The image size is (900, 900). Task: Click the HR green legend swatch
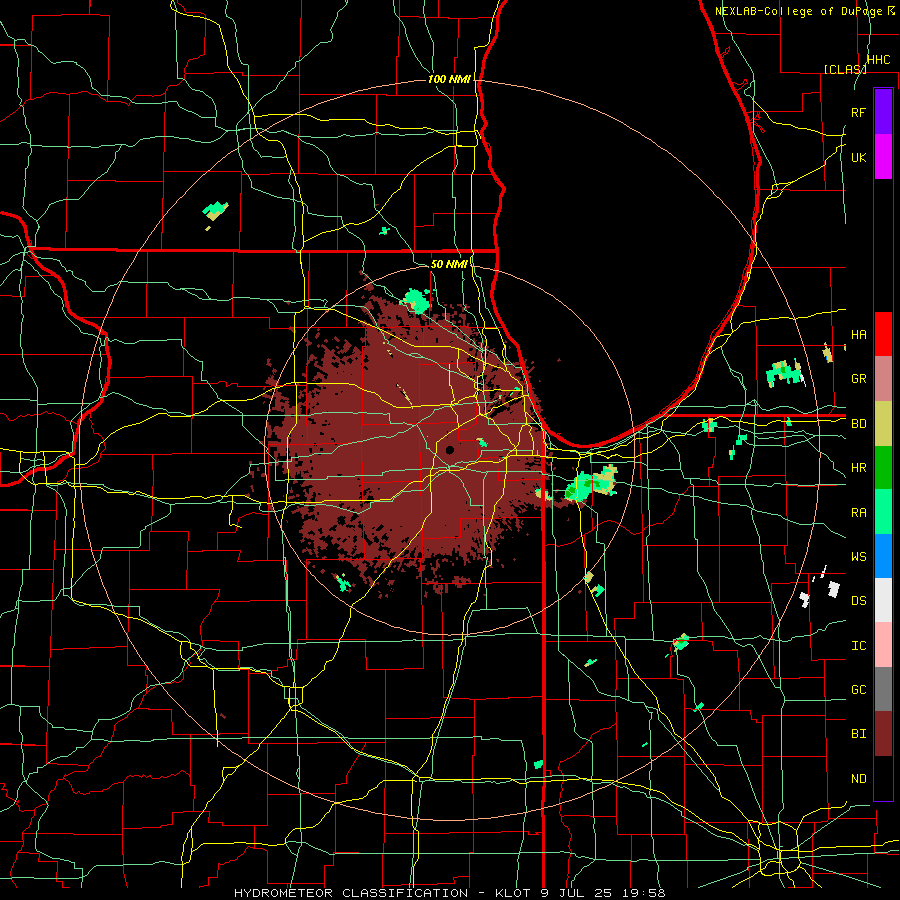[883, 468]
